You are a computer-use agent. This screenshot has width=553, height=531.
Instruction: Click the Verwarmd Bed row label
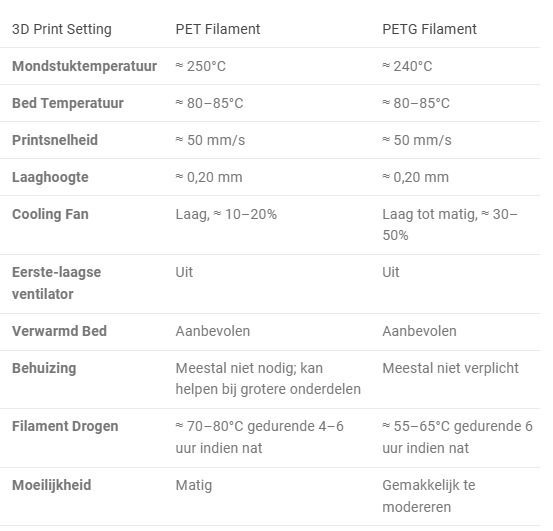(x=59, y=331)
